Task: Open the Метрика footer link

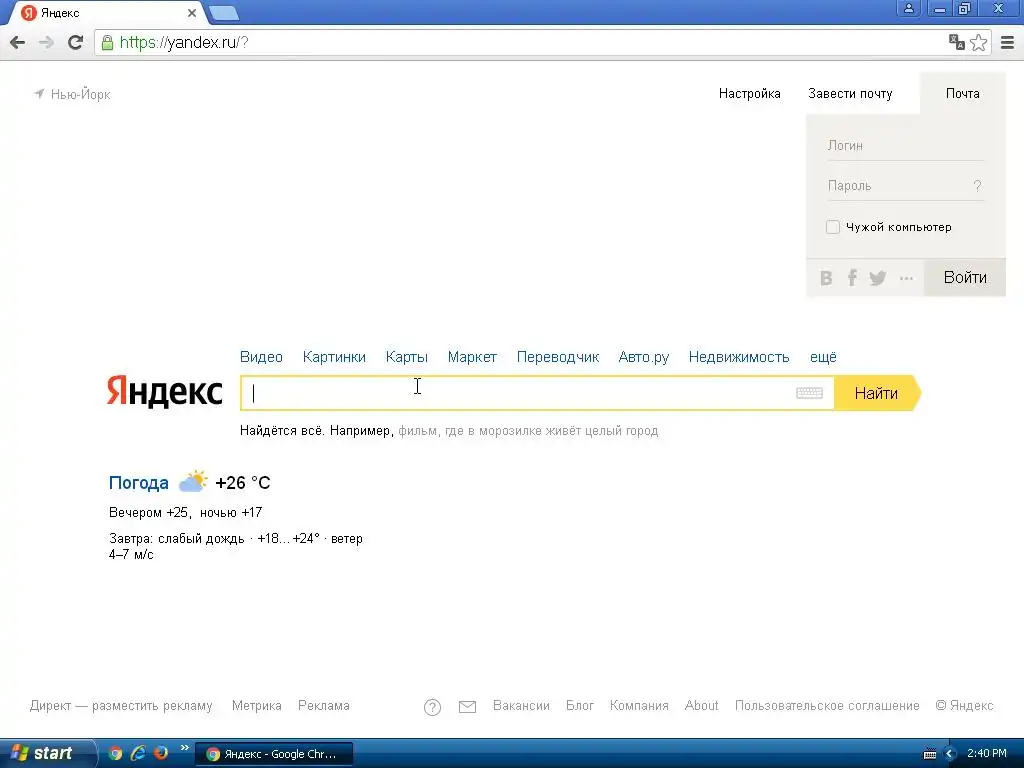Action: (257, 706)
